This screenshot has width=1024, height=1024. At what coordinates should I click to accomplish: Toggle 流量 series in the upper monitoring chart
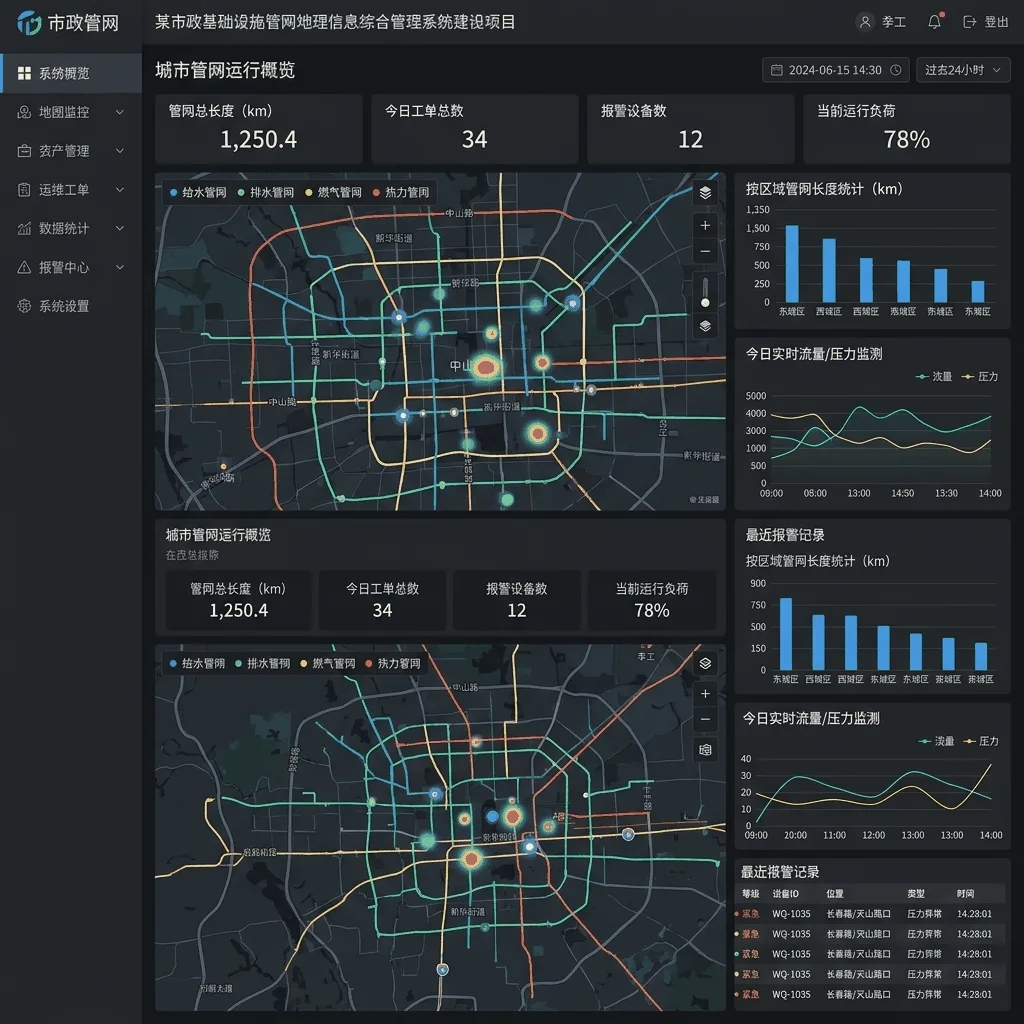(935, 377)
